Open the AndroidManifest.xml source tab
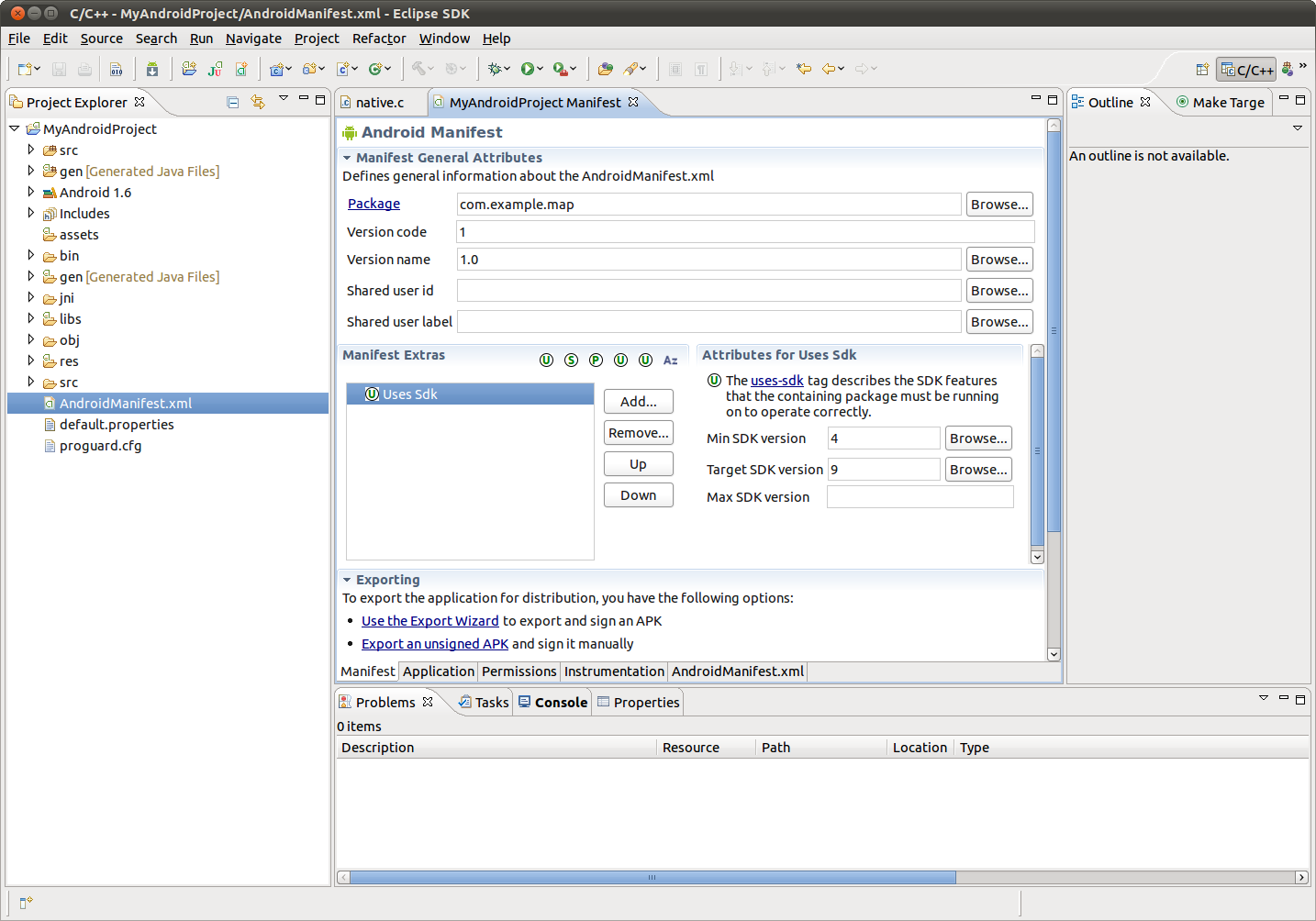The height and width of the screenshot is (921, 1316). click(x=738, y=671)
